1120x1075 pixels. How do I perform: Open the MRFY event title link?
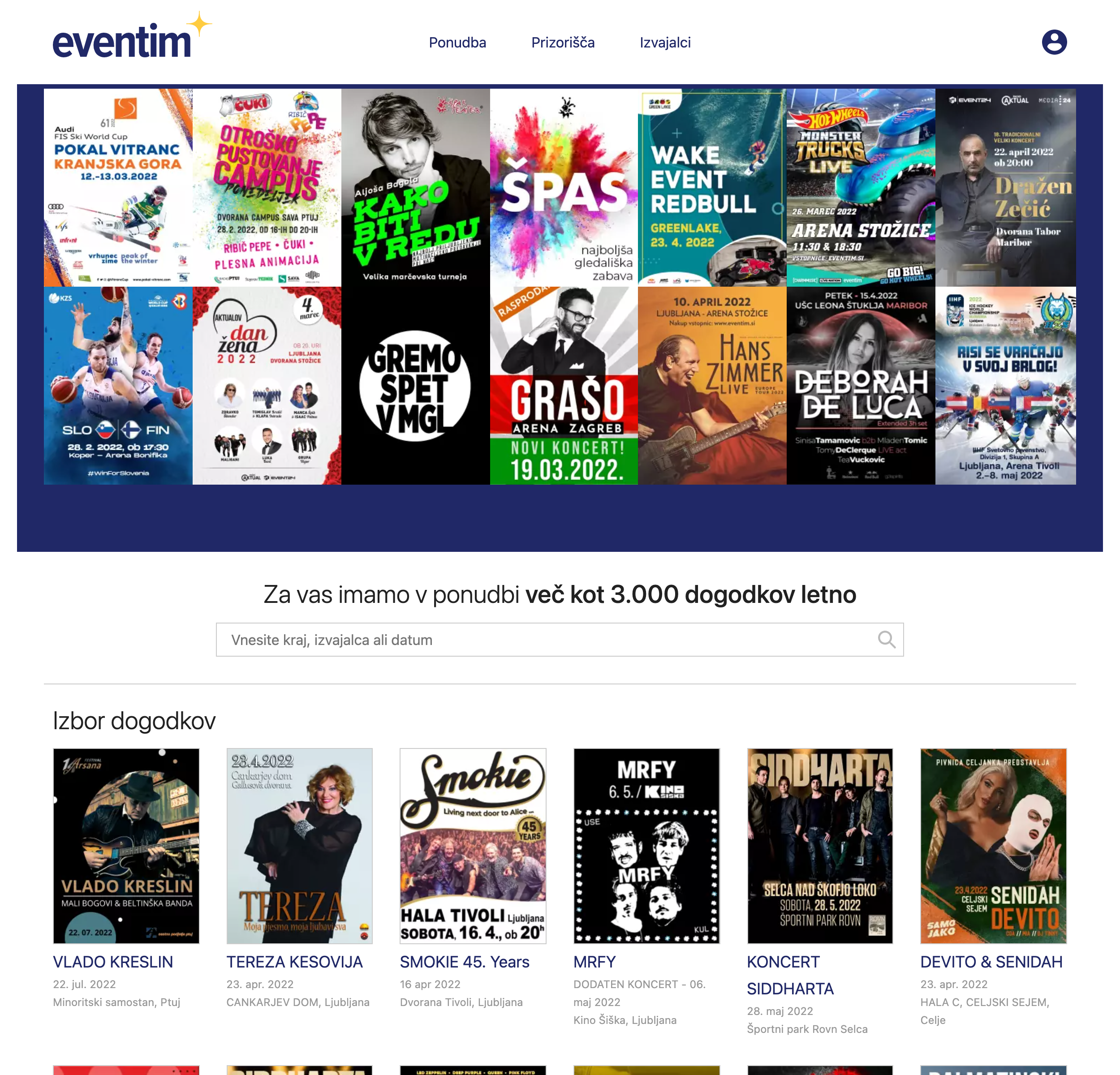coord(594,962)
